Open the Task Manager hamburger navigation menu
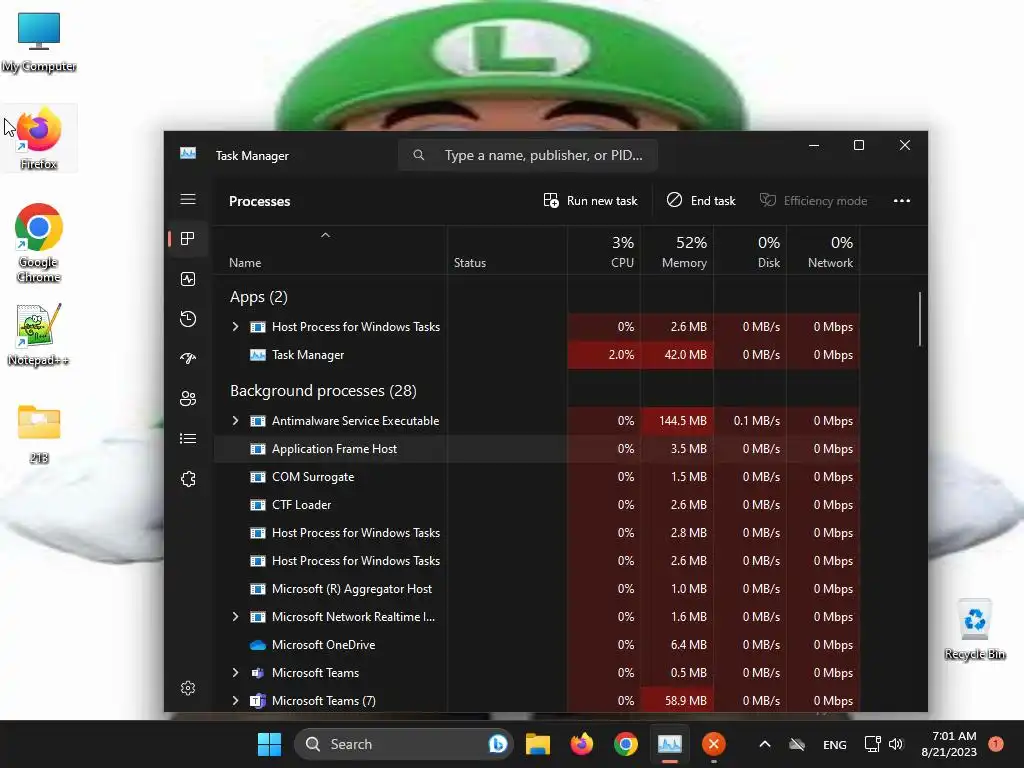1024x768 pixels. point(188,199)
